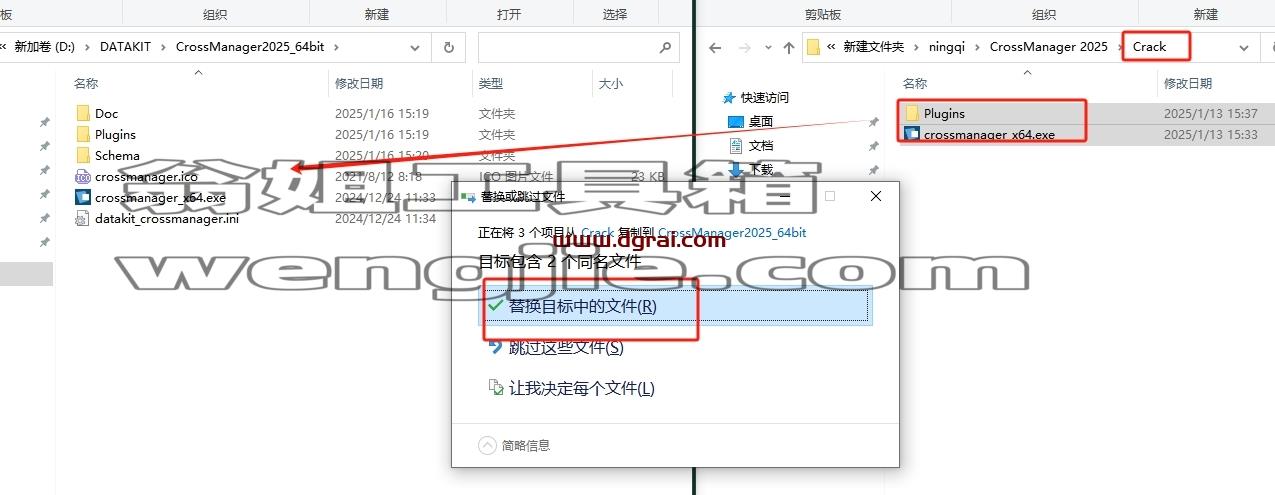Select crossmanager_x64.exe icon in left window
Viewport: 1275px width, 495px height.
83,197
